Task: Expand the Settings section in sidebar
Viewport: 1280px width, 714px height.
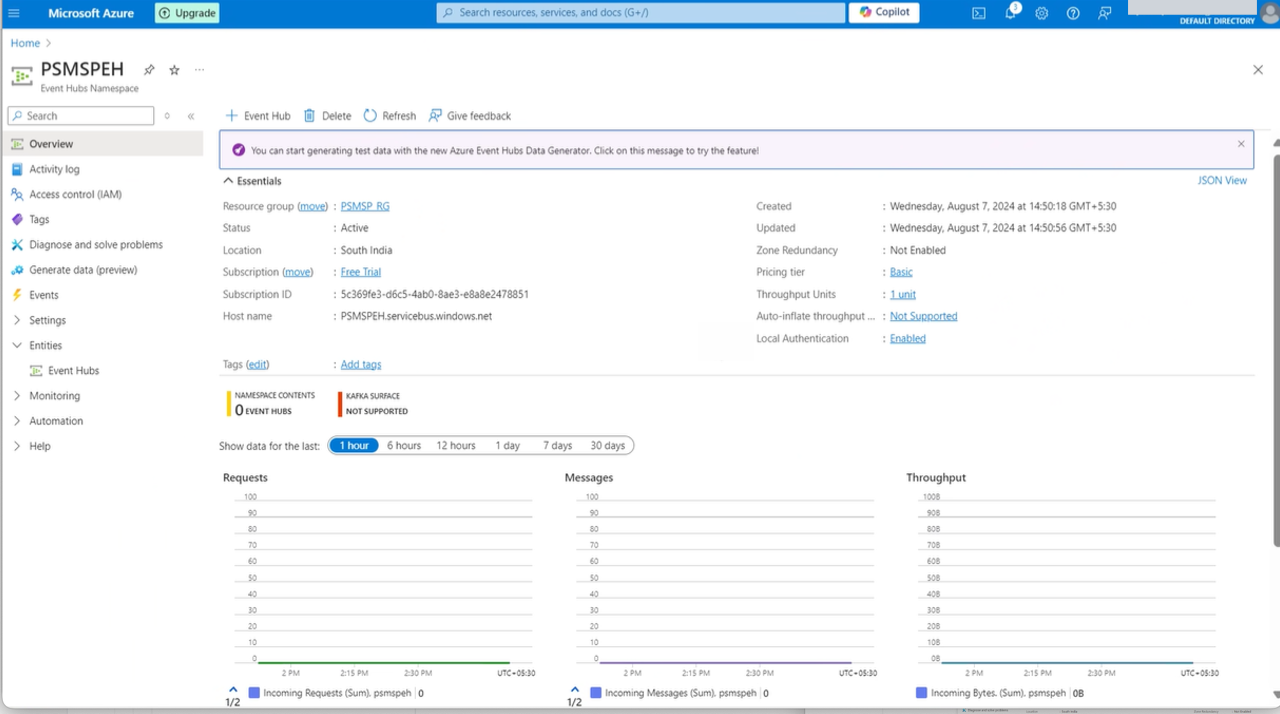Action: tap(47, 320)
